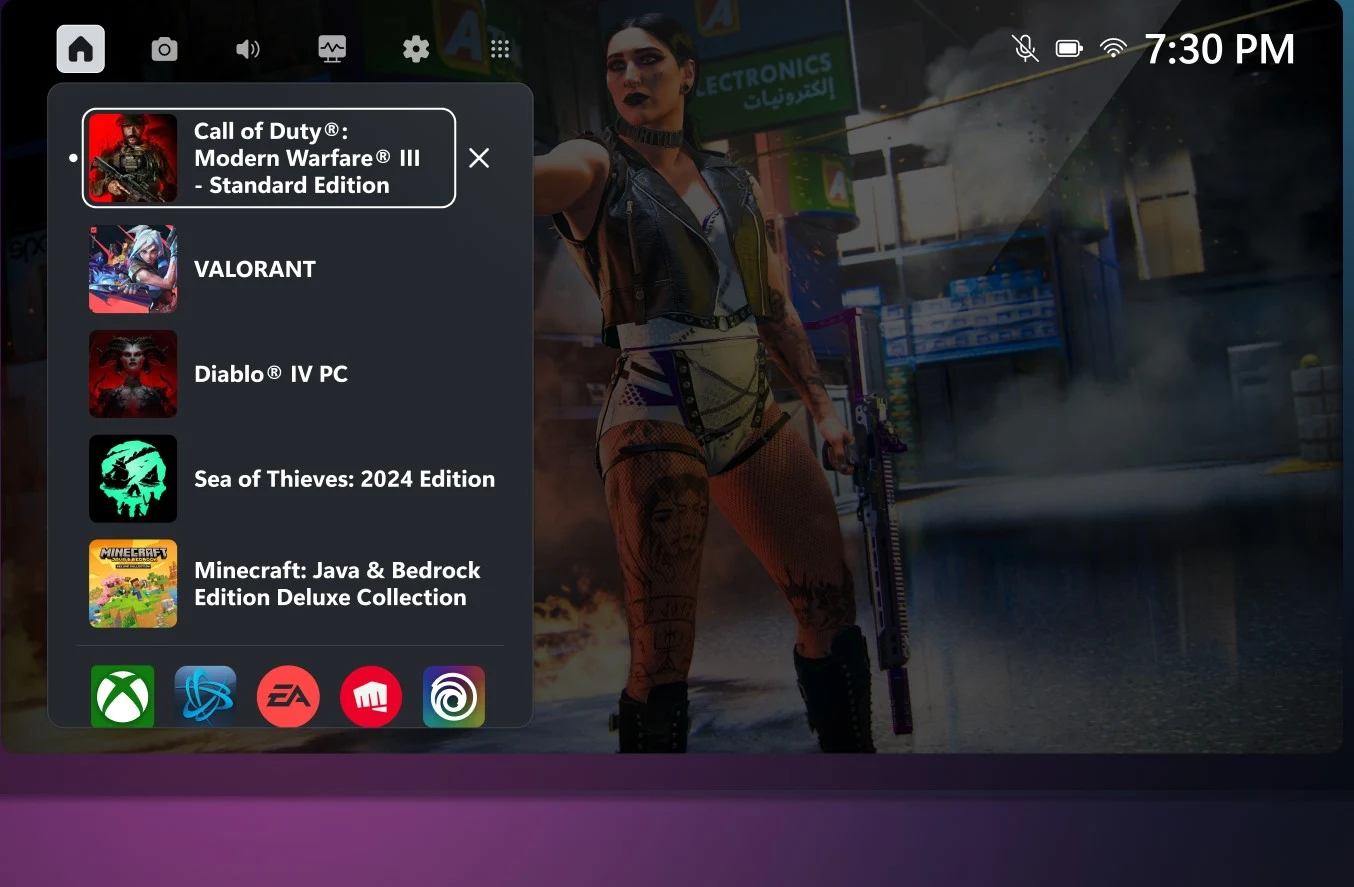This screenshot has width=1354, height=887.
Task: Close Call of Duty with the X button
Action: click(x=479, y=158)
